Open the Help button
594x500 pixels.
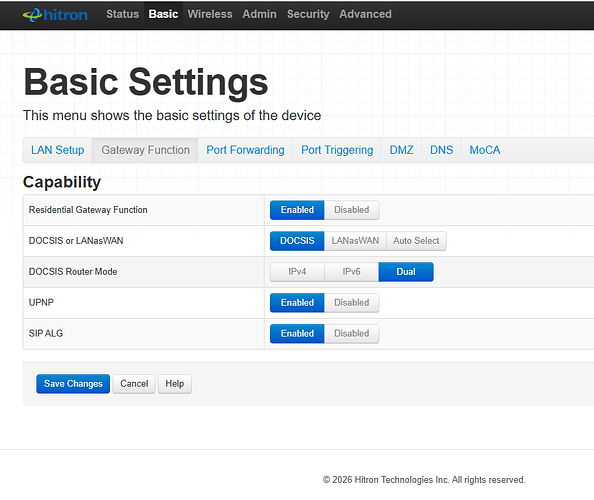(175, 384)
